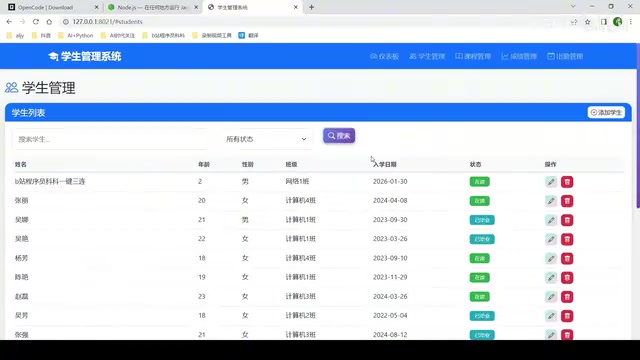640x360 pixels.
Task: Open the 成绩管理 nav item
Action: click(519, 56)
